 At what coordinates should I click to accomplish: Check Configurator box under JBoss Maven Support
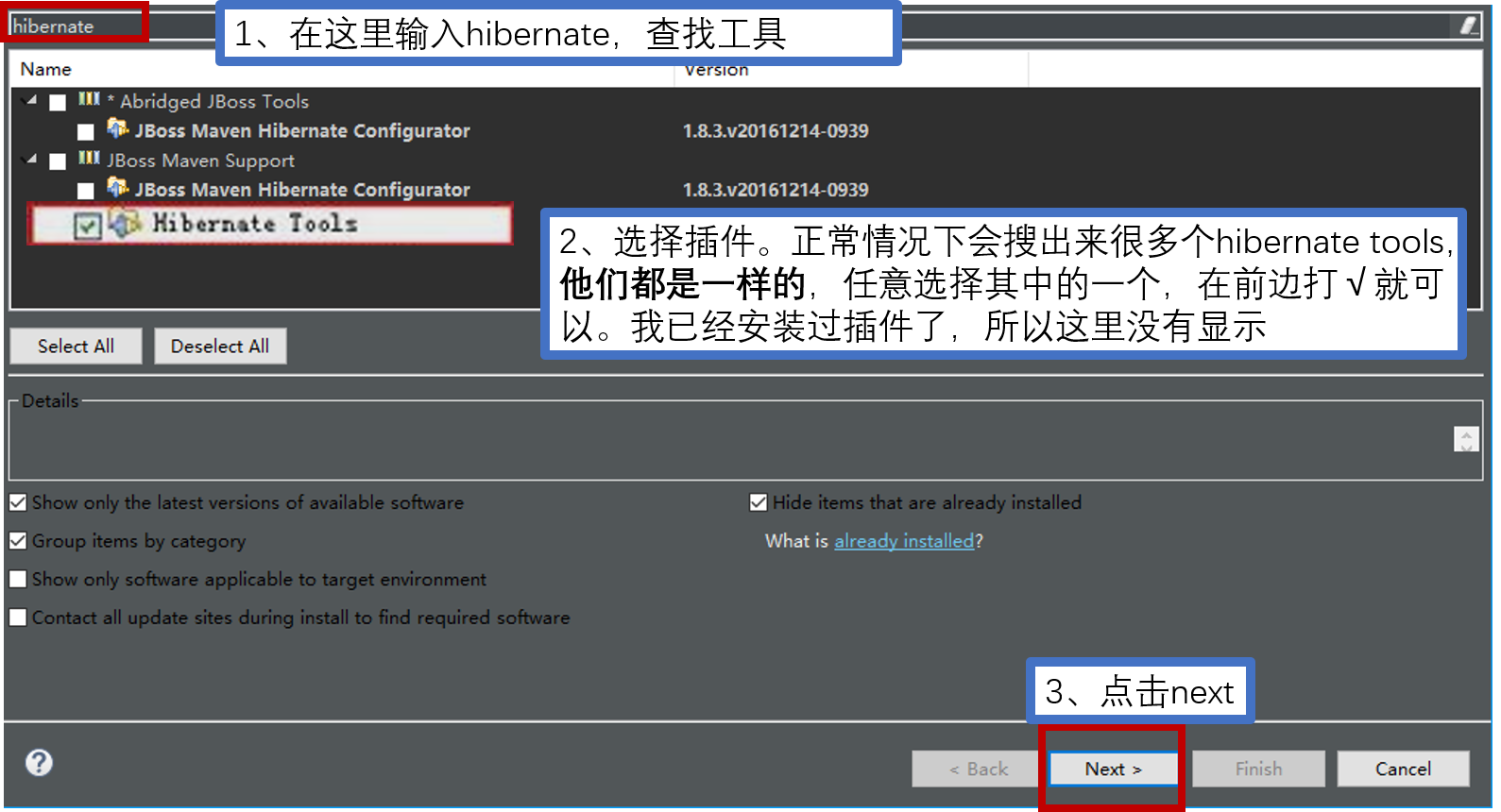pyautogui.click(x=86, y=191)
